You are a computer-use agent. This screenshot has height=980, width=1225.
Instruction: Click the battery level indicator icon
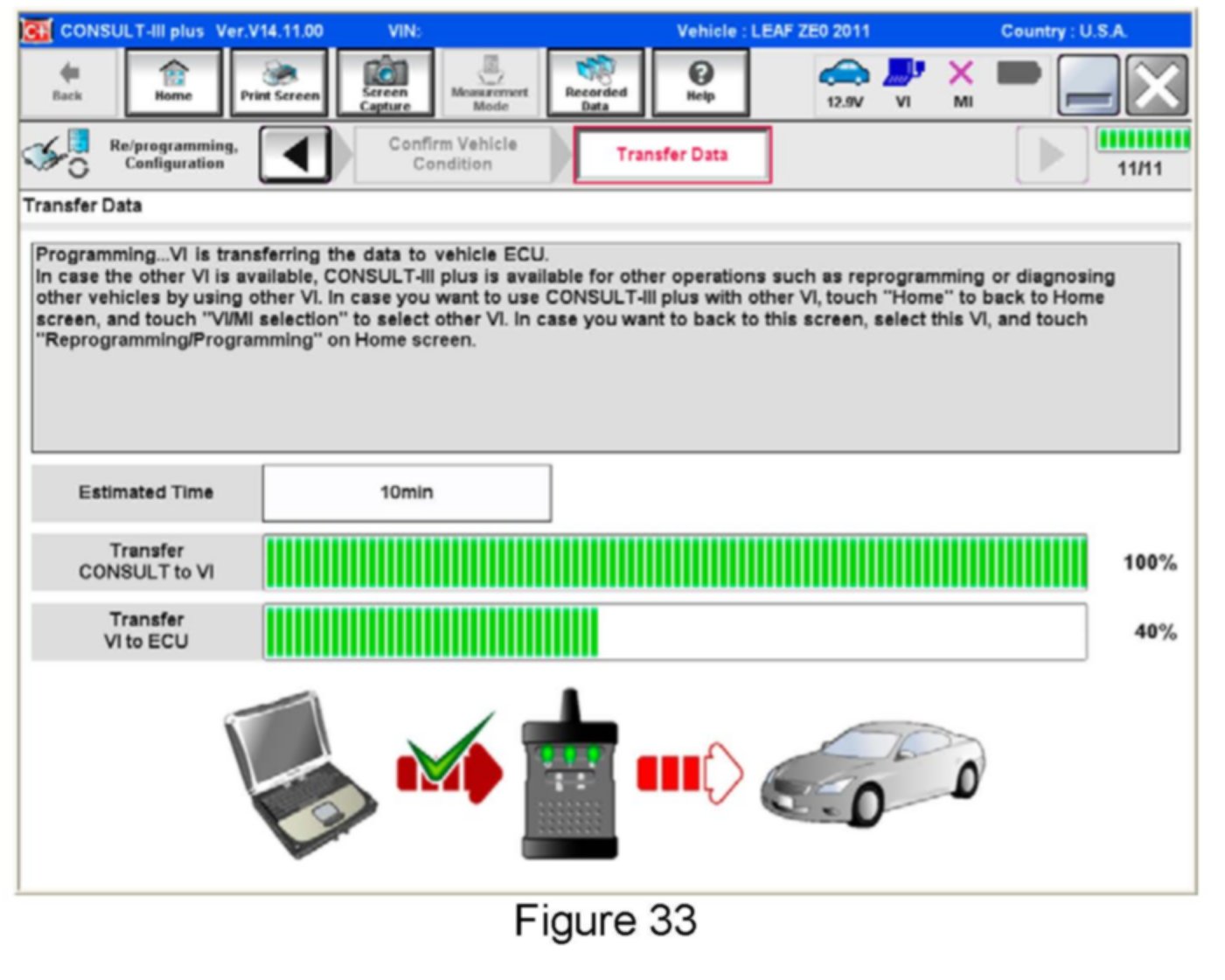pyautogui.click(x=1019, y=73)
